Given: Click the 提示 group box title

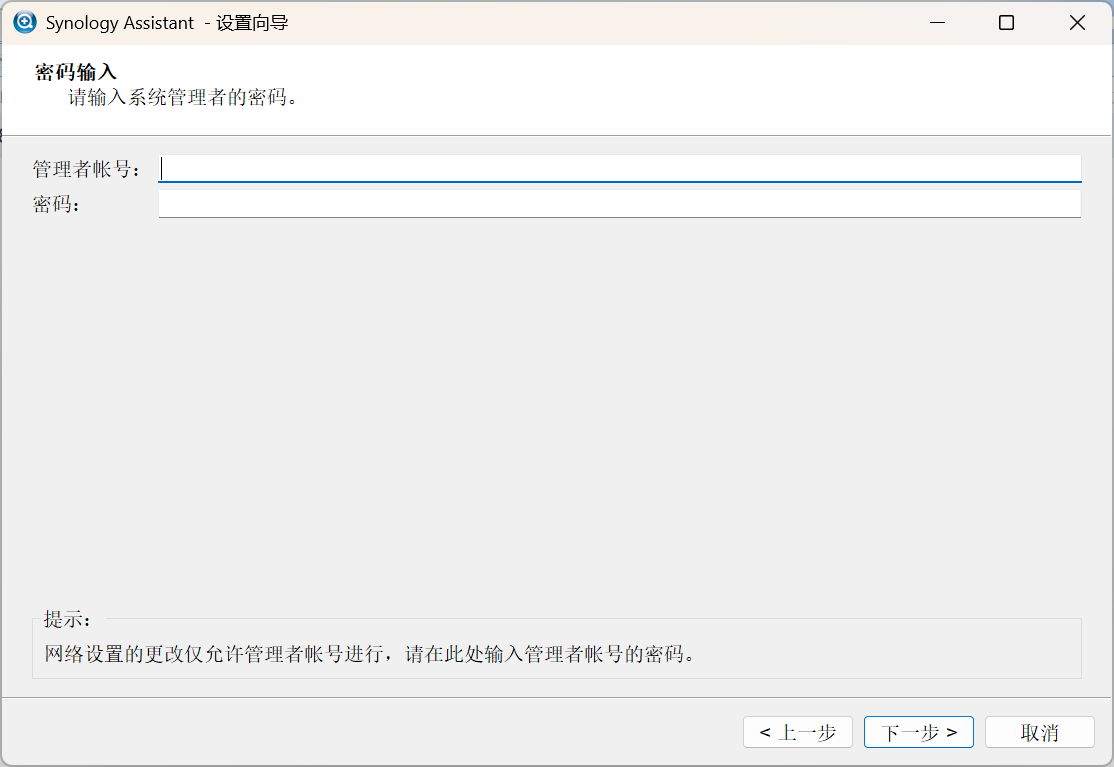Looking at the screenshot, I should coord(68,619).
